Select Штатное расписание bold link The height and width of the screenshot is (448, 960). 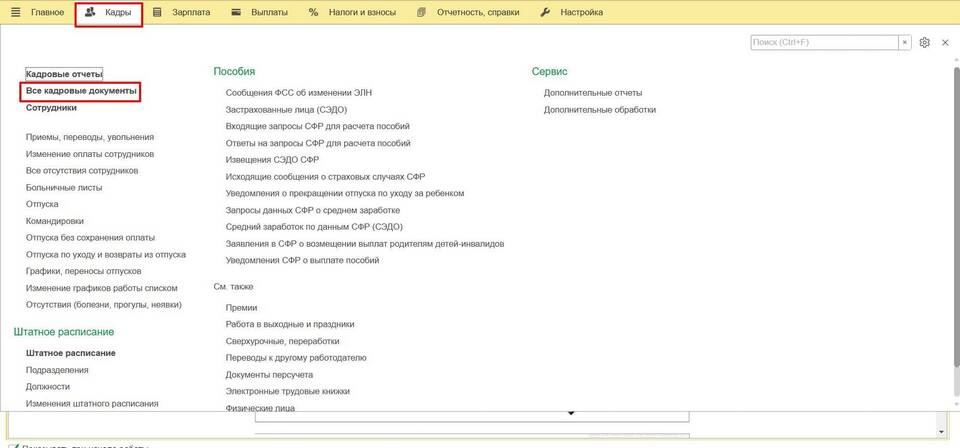(x=70, y=353)
